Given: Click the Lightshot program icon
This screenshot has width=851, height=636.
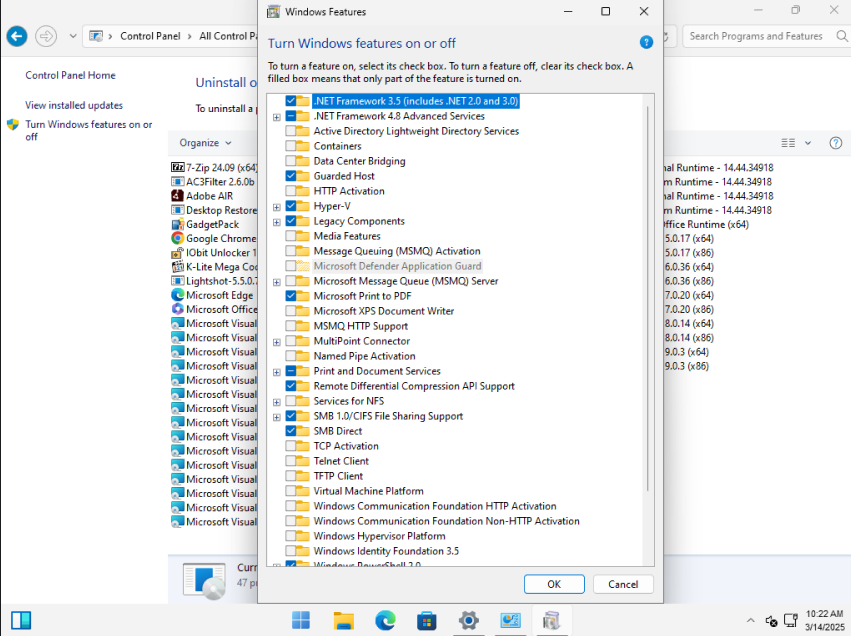Looking at the screenshot, I should point(177,281).
